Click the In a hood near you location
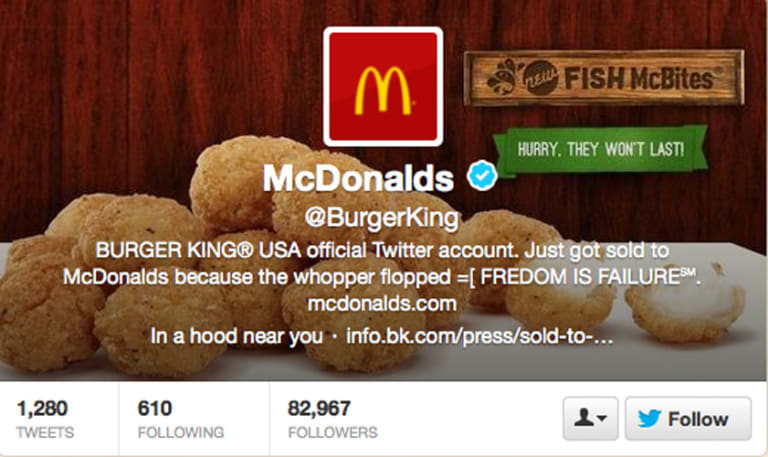Screen dimensions: 768x457 [x=237, y=337]
